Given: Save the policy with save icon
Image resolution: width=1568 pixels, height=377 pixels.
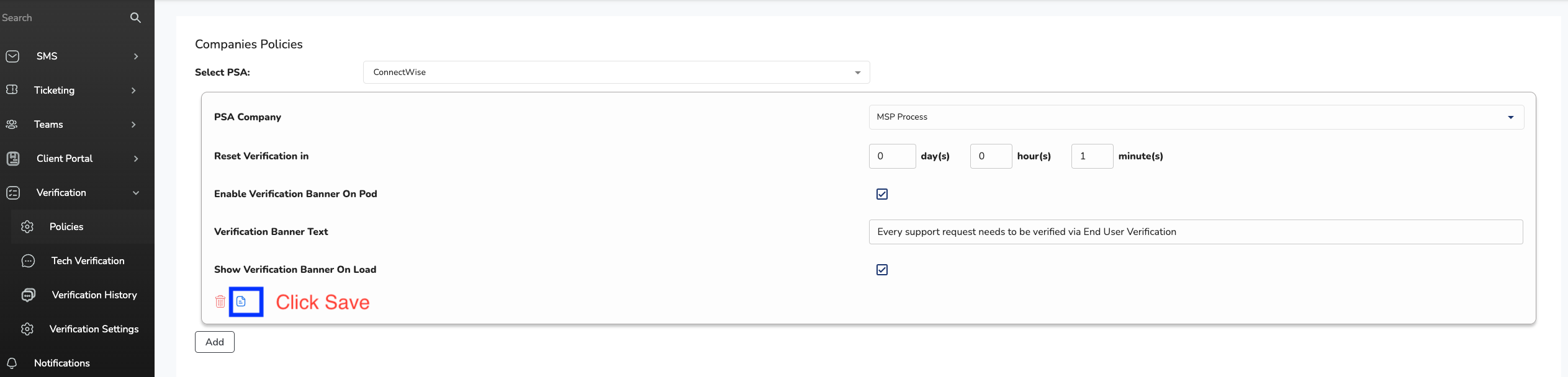Looking at the screenshot, I should click(x=241, y=301).
